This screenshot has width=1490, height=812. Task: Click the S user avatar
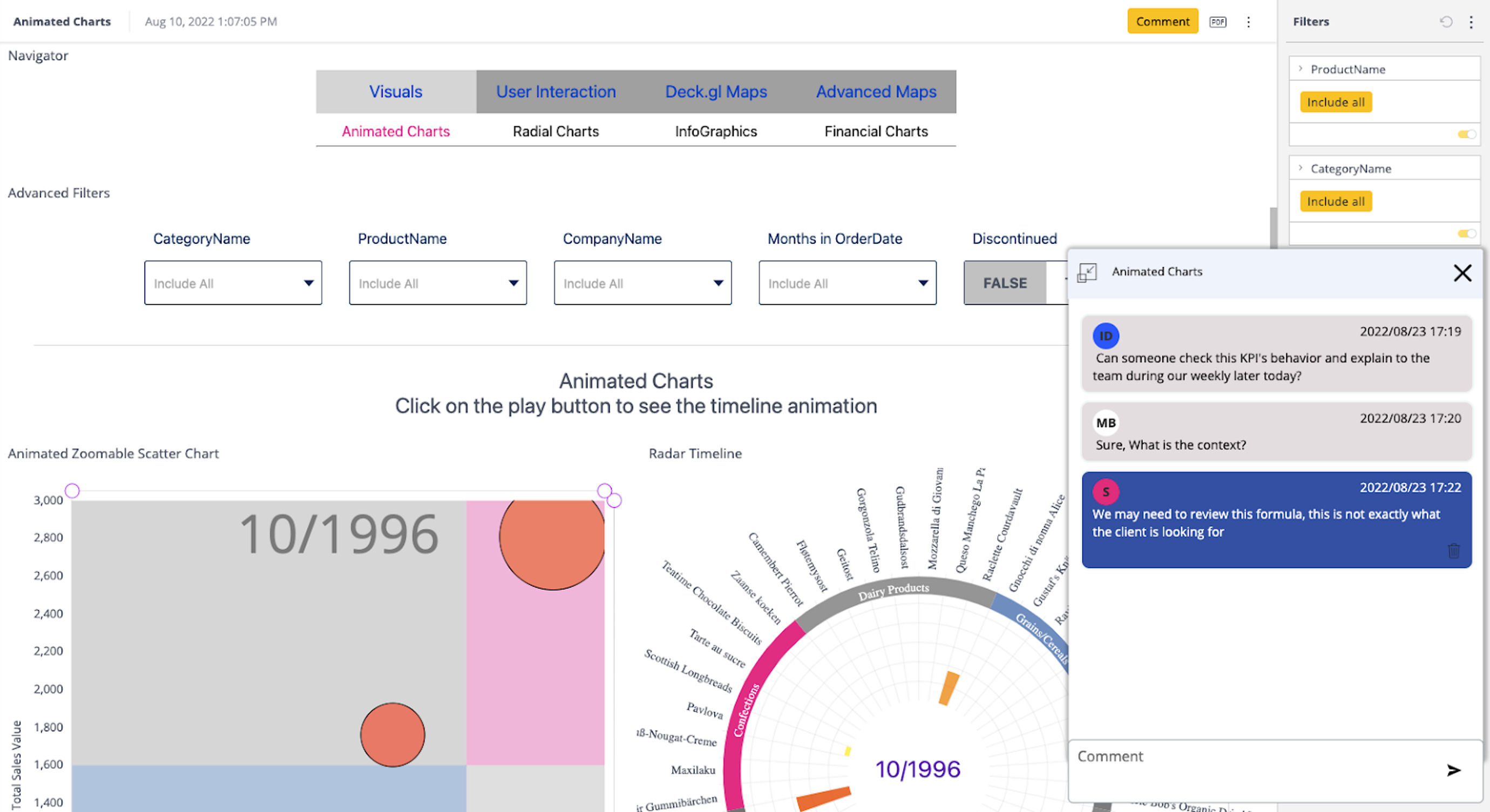tap(1106, 492)
